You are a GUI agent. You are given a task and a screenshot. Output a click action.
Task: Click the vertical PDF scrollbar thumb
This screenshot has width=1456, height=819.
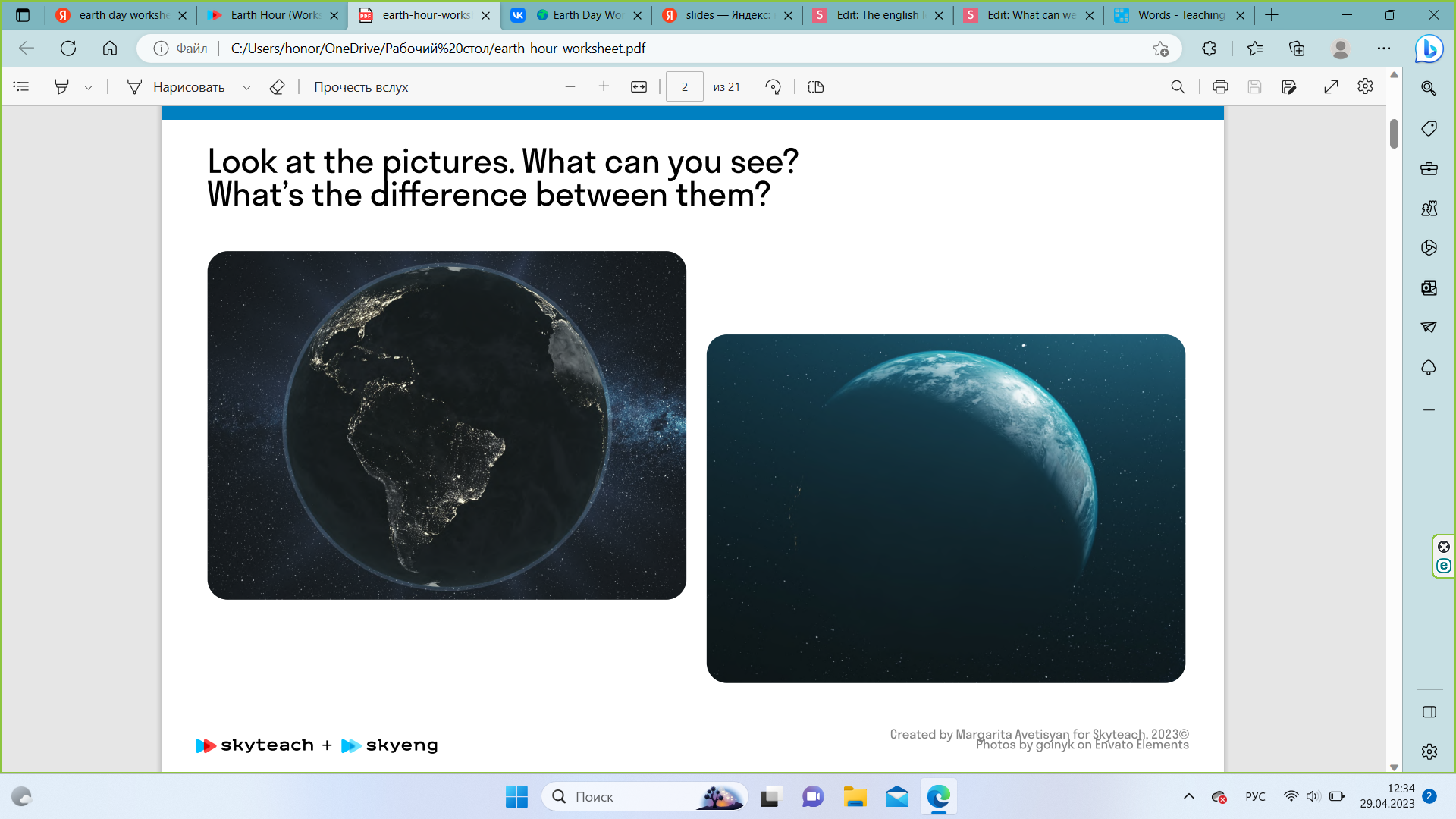[x=1394, y=134]
